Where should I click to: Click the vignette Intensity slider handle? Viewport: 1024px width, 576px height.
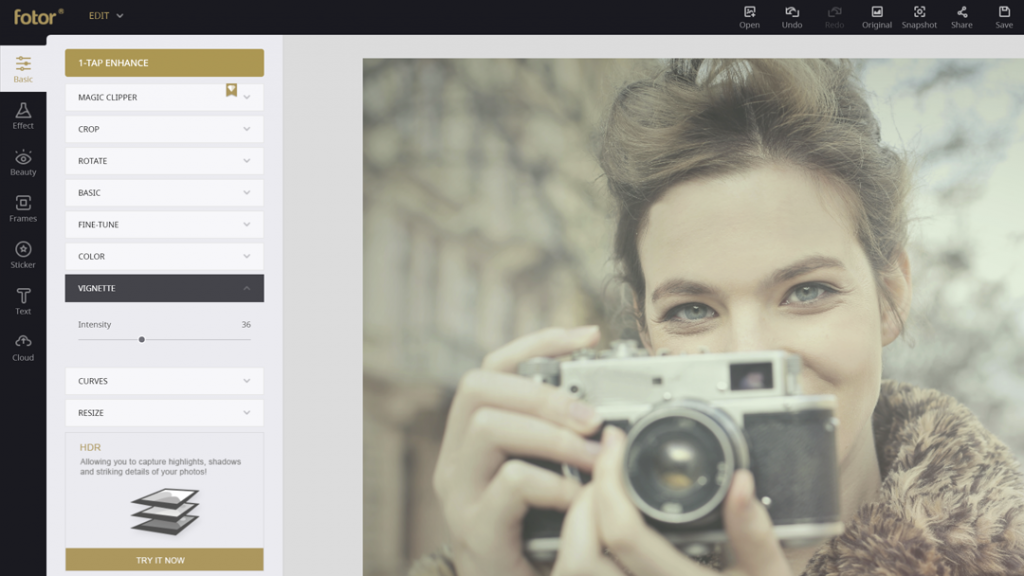142,340
